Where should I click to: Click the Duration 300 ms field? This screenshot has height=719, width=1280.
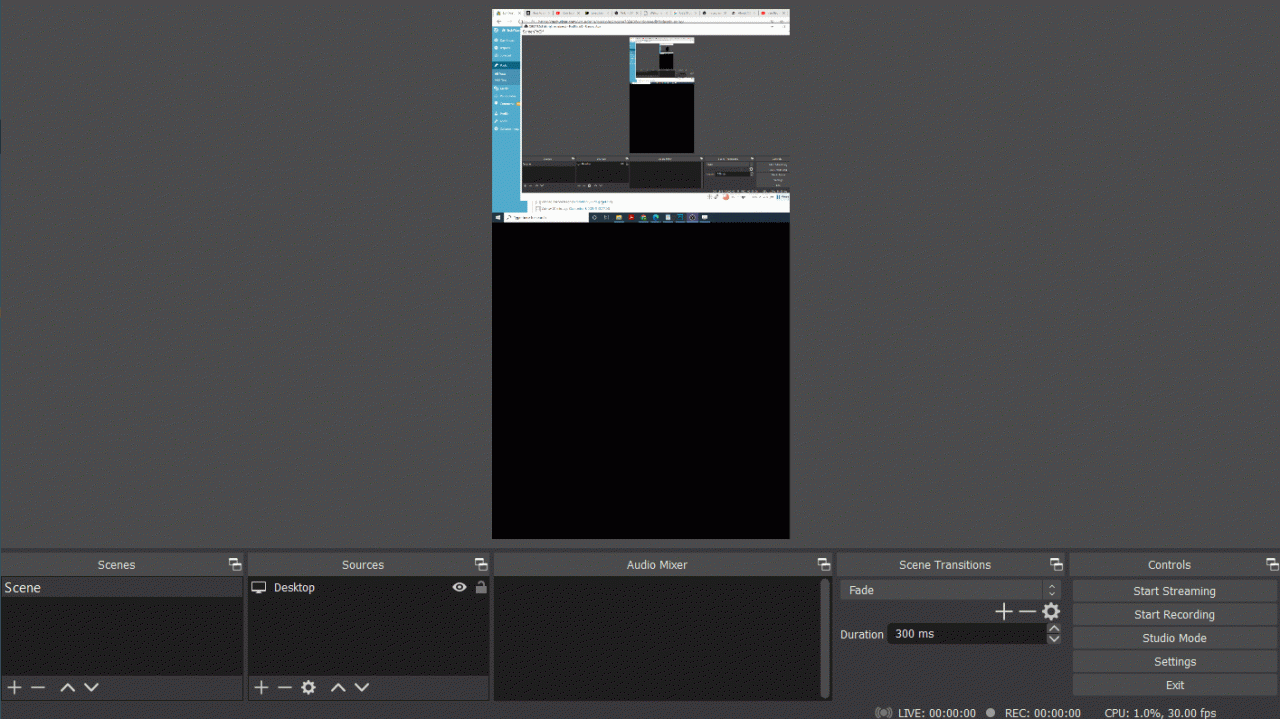[967, 634]
